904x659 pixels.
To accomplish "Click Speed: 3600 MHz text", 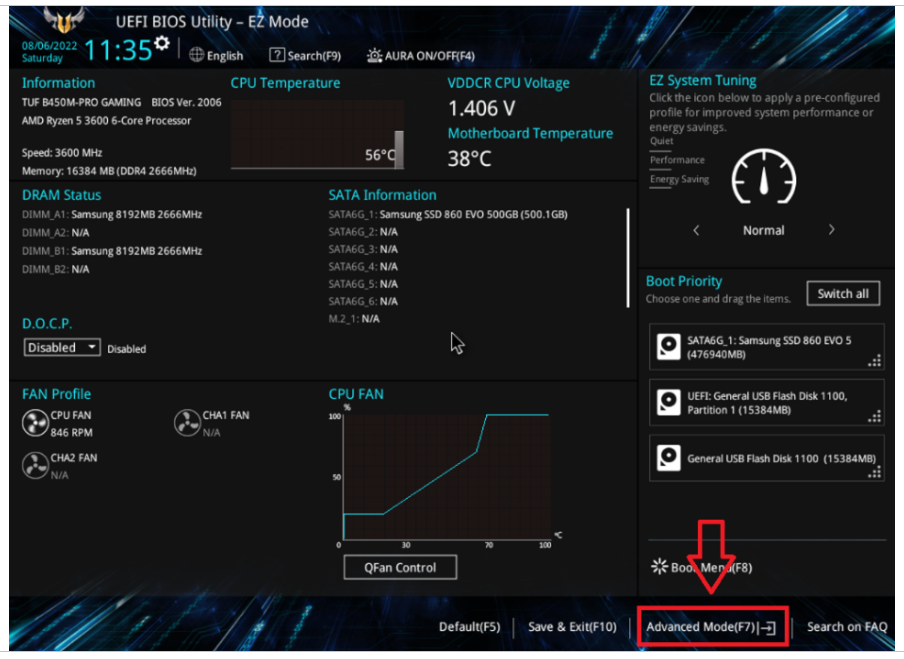I will click(x=62, y=153).
